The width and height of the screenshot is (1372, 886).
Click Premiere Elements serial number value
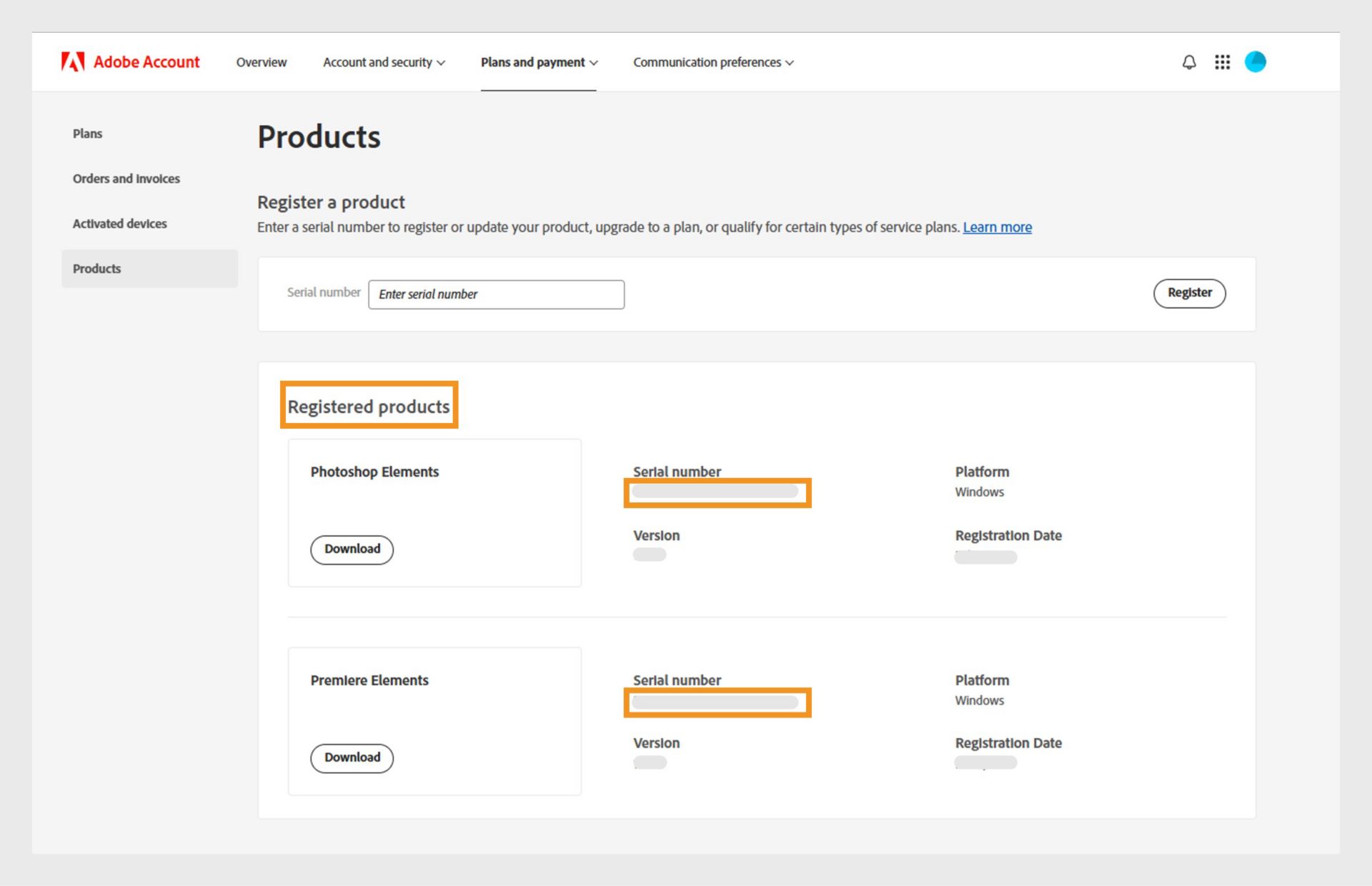715,702
